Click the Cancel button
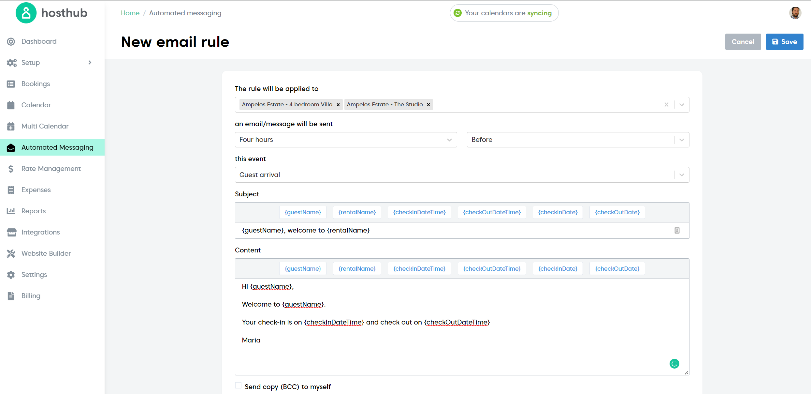 tap(743, 42)
